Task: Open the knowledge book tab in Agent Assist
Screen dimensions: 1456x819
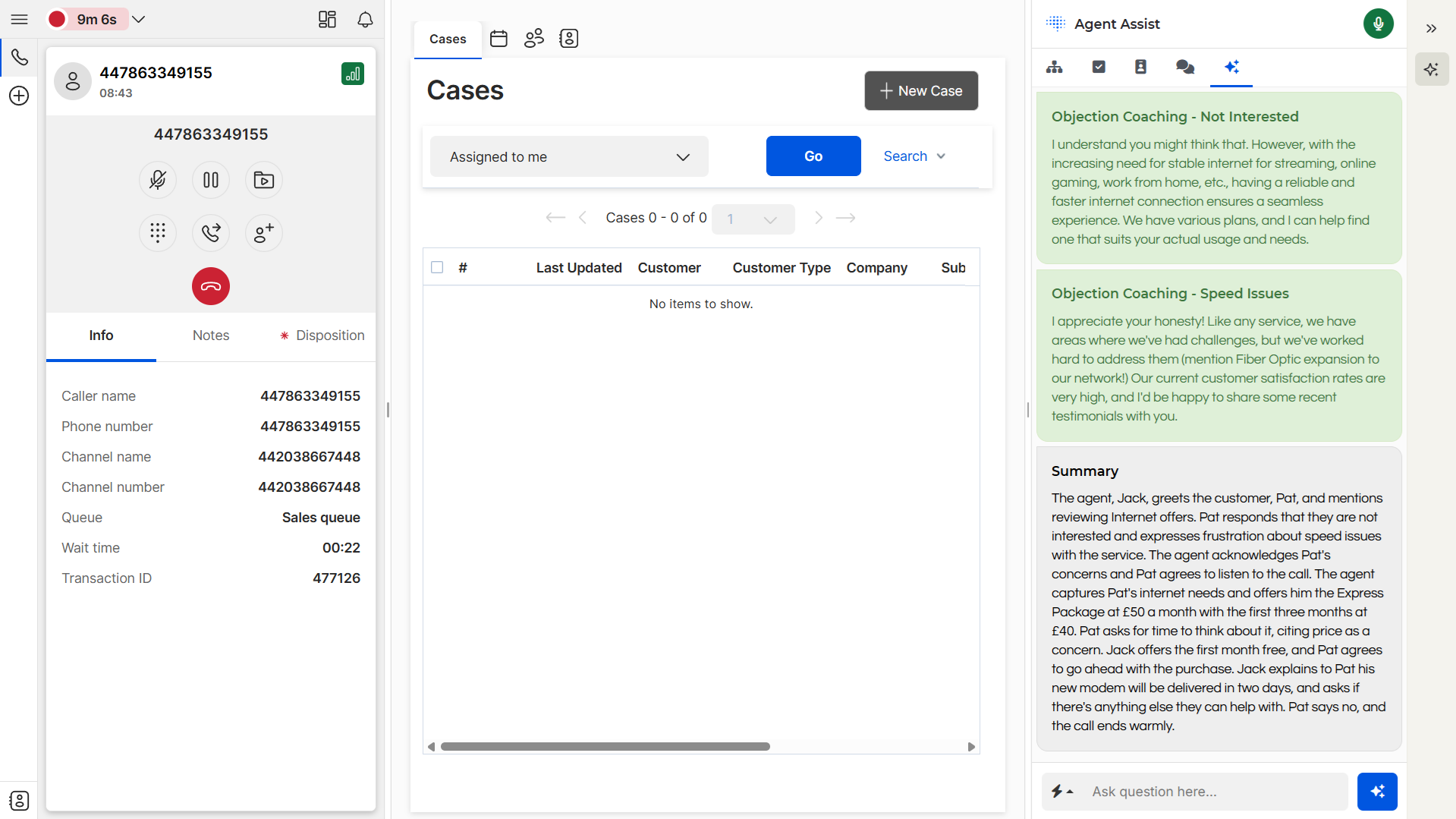Action: [x=1140, y=67]
